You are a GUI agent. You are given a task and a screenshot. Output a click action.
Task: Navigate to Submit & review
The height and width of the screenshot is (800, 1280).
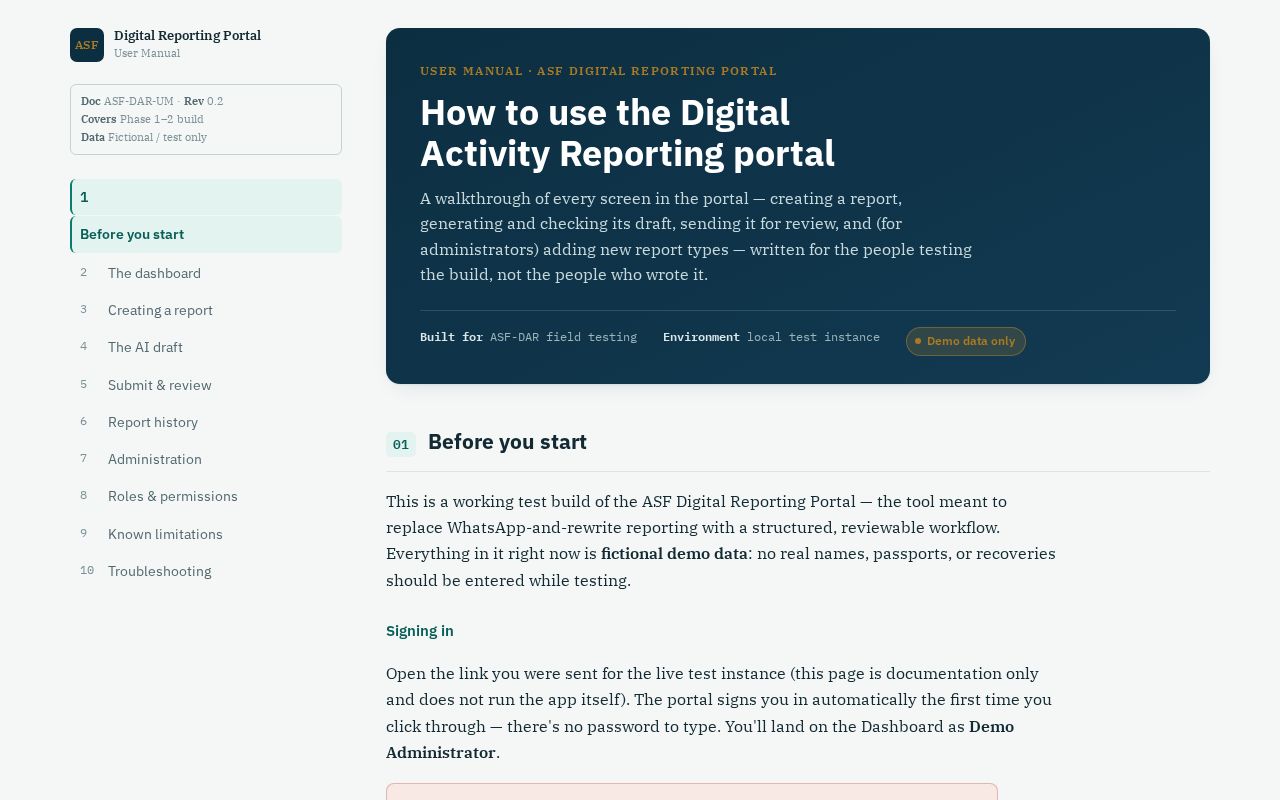(x=206, y=385)
